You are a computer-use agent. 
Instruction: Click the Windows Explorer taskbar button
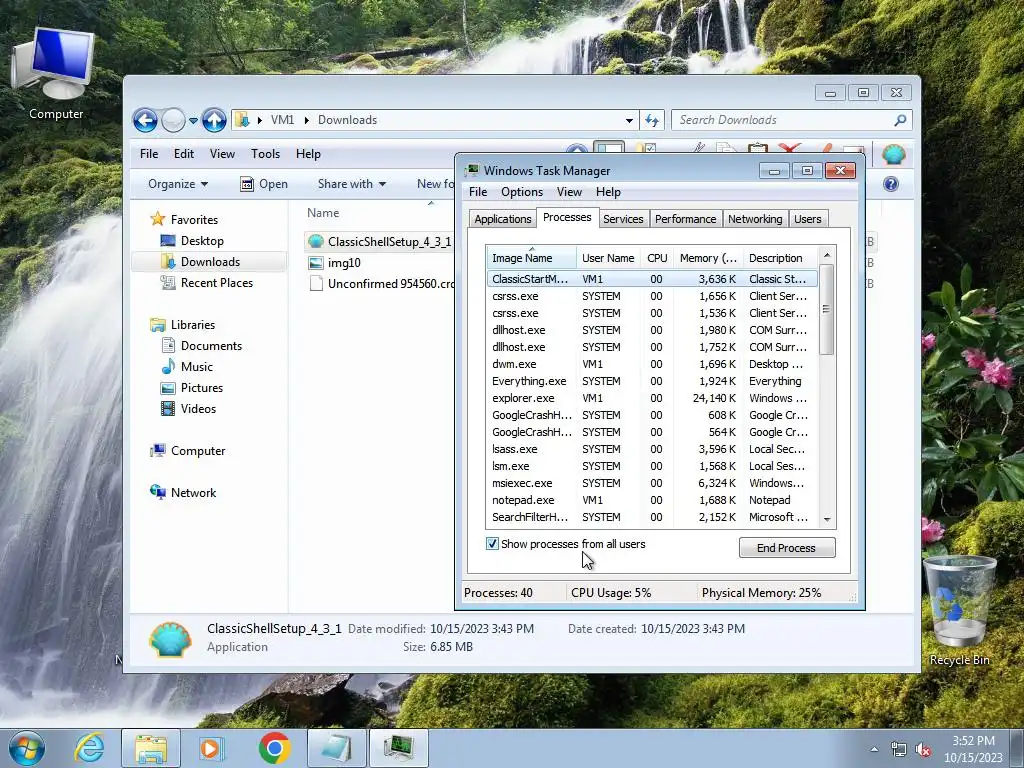pyautogui.click(x=151, y=748)
